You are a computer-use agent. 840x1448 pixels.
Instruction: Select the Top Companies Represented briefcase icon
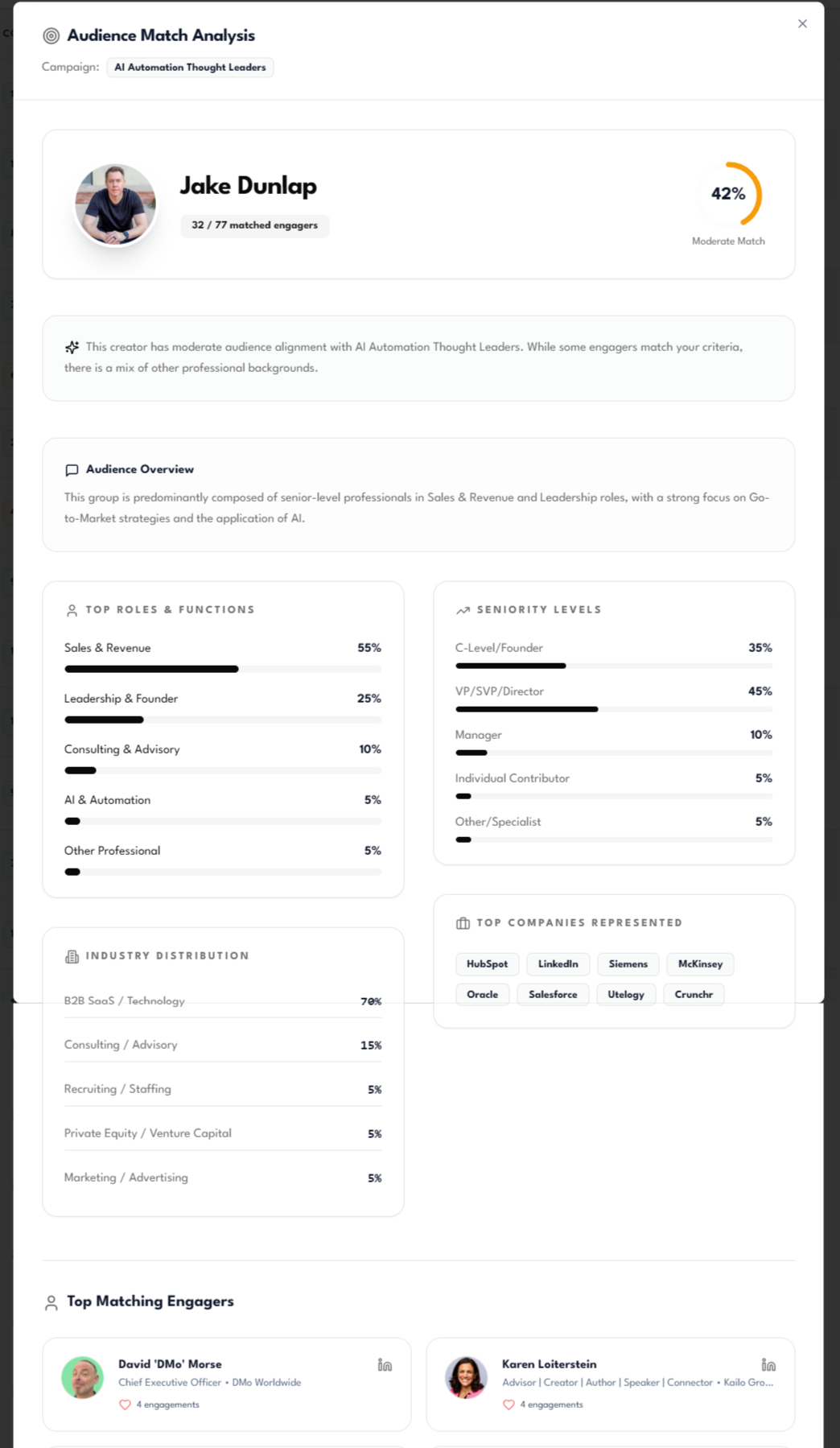pyautogui.click(x=463, y=923)
